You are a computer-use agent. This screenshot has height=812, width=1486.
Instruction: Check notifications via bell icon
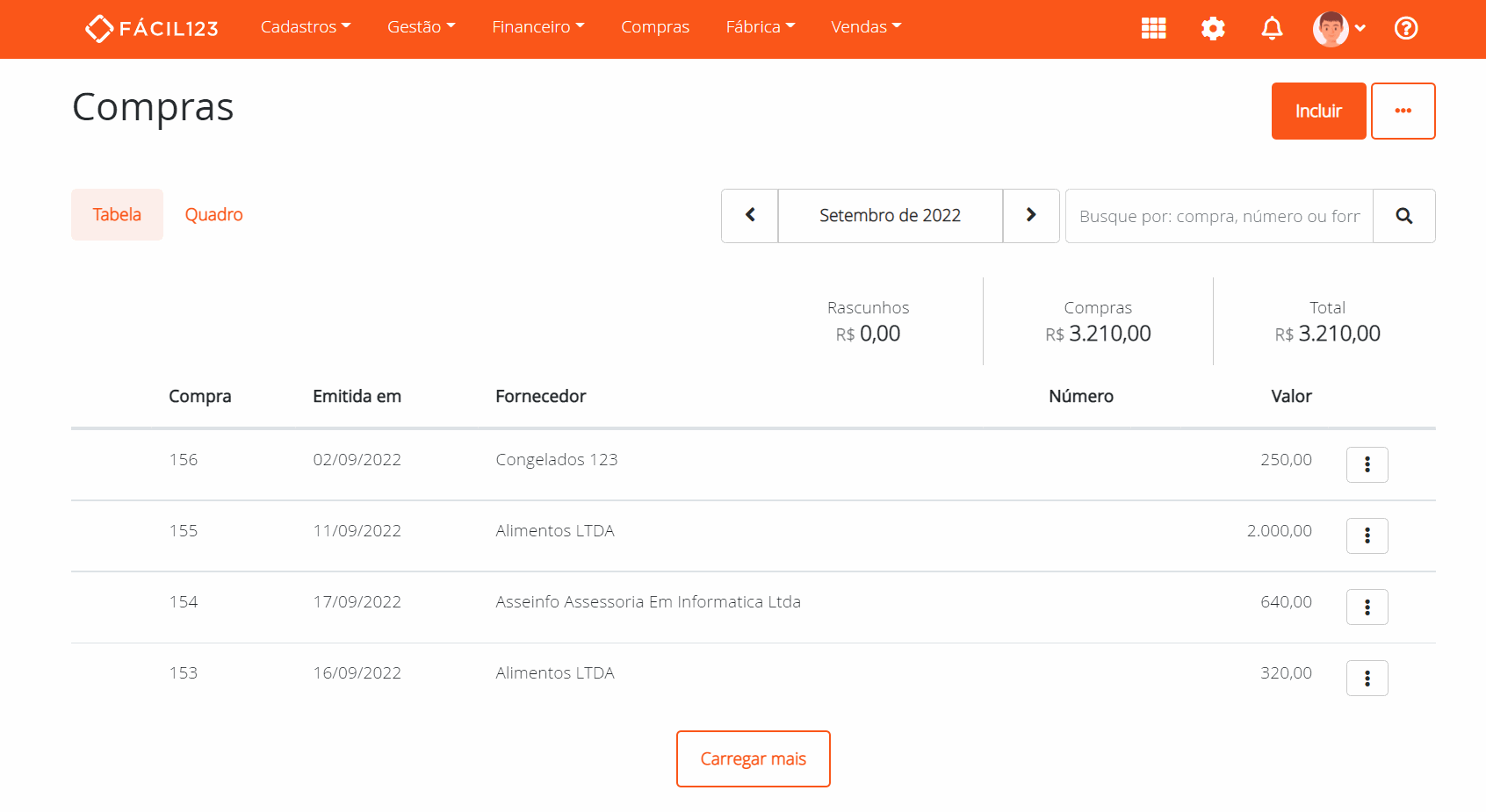1272,28
